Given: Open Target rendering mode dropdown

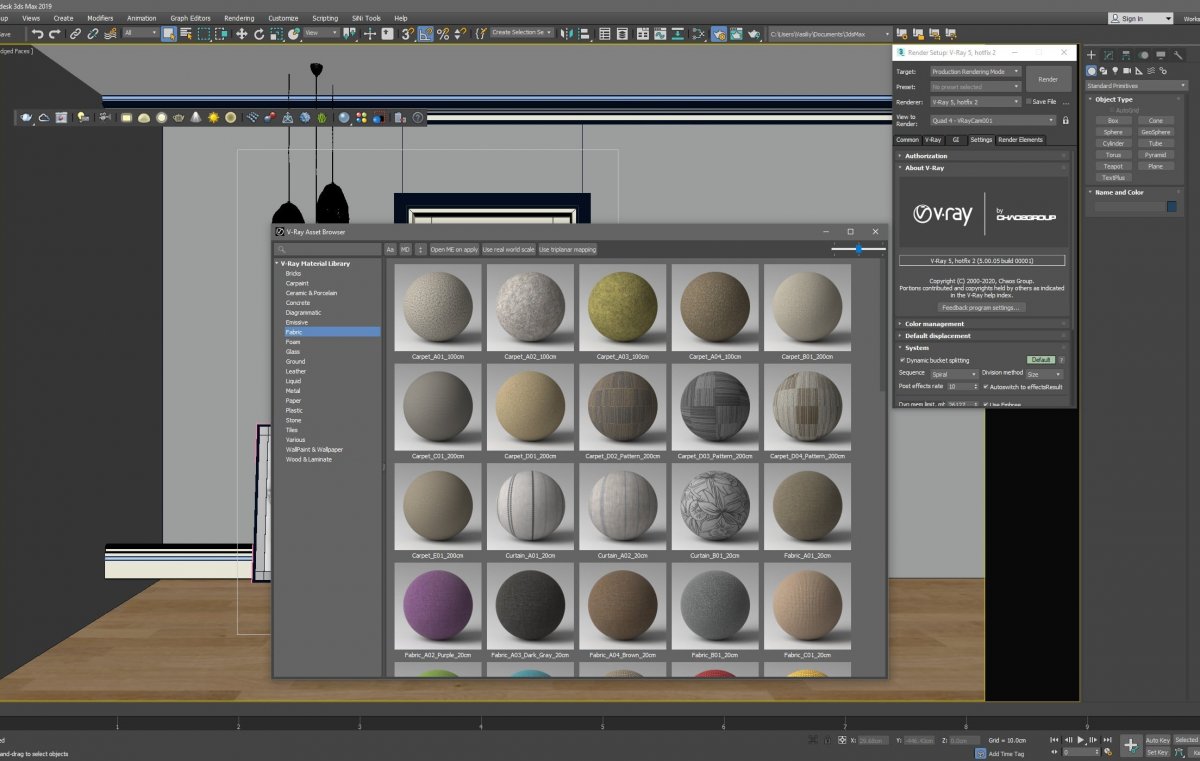Looking at the screenshot, I should [975, 72].
